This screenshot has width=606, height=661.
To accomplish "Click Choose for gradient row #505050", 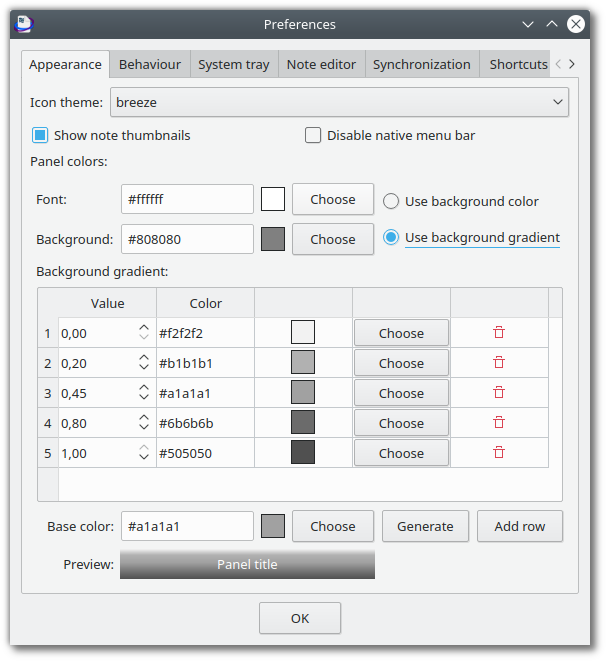I will point(401,453).
